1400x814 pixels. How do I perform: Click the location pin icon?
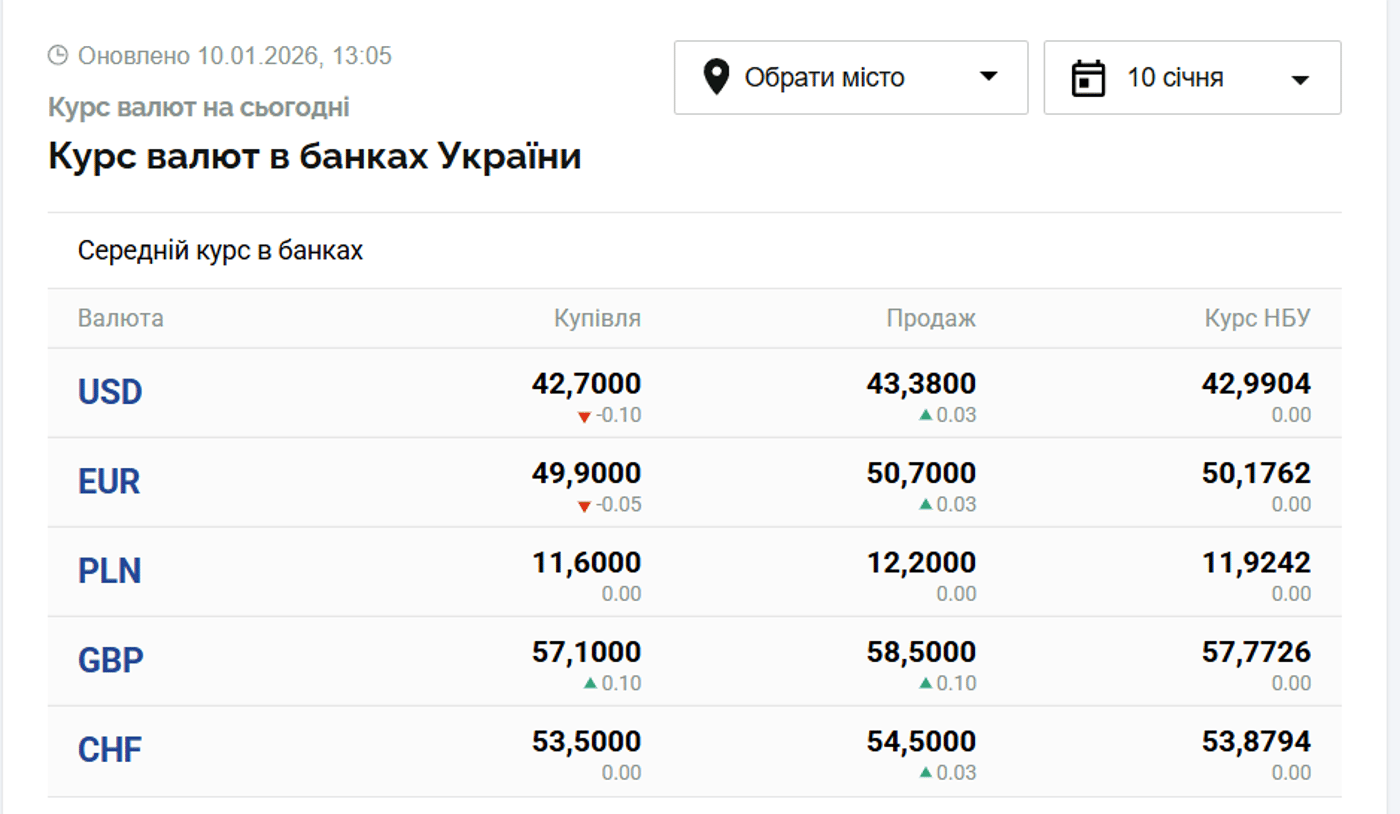click(715, 77)
